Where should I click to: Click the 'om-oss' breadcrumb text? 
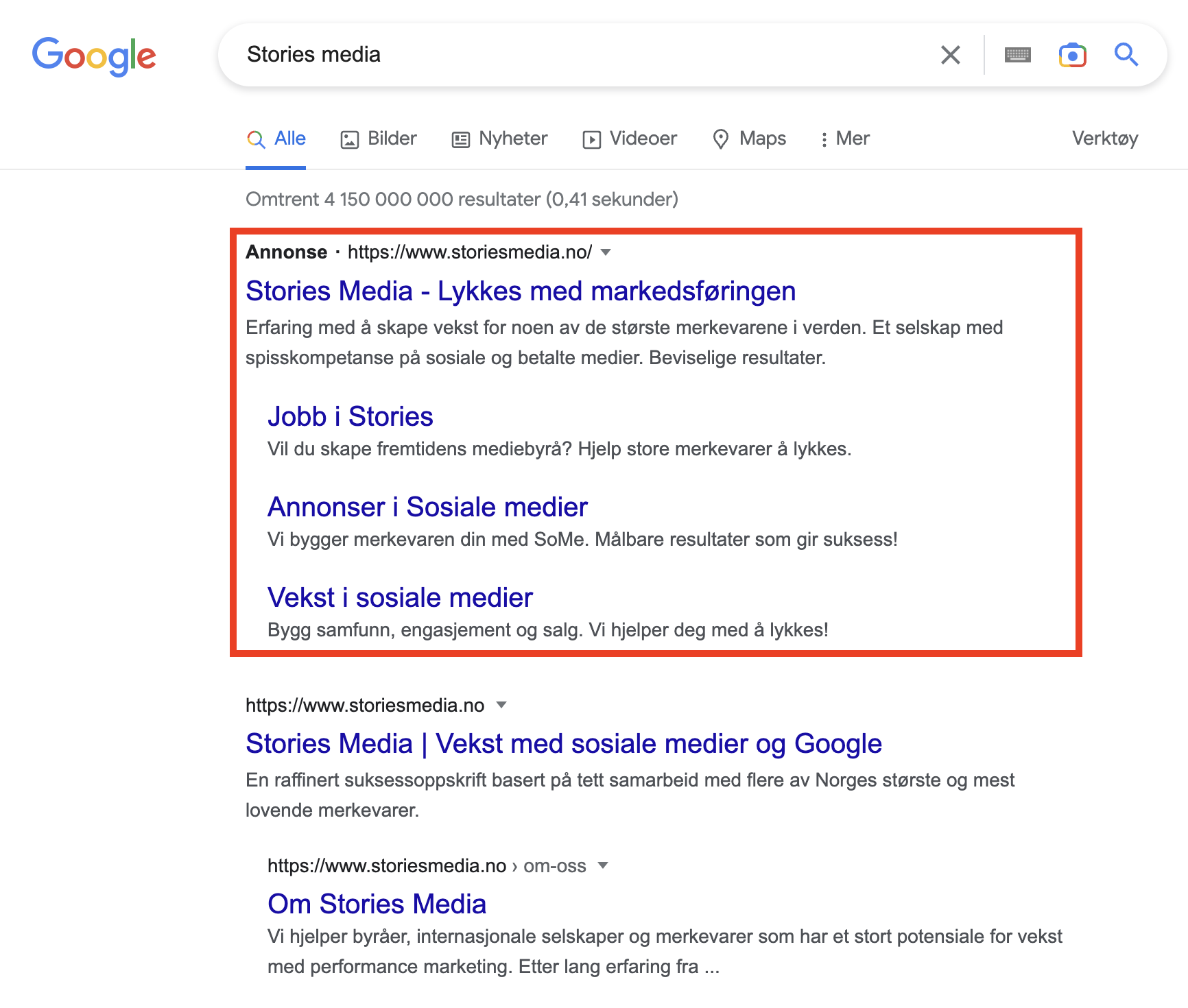[555, 866]
